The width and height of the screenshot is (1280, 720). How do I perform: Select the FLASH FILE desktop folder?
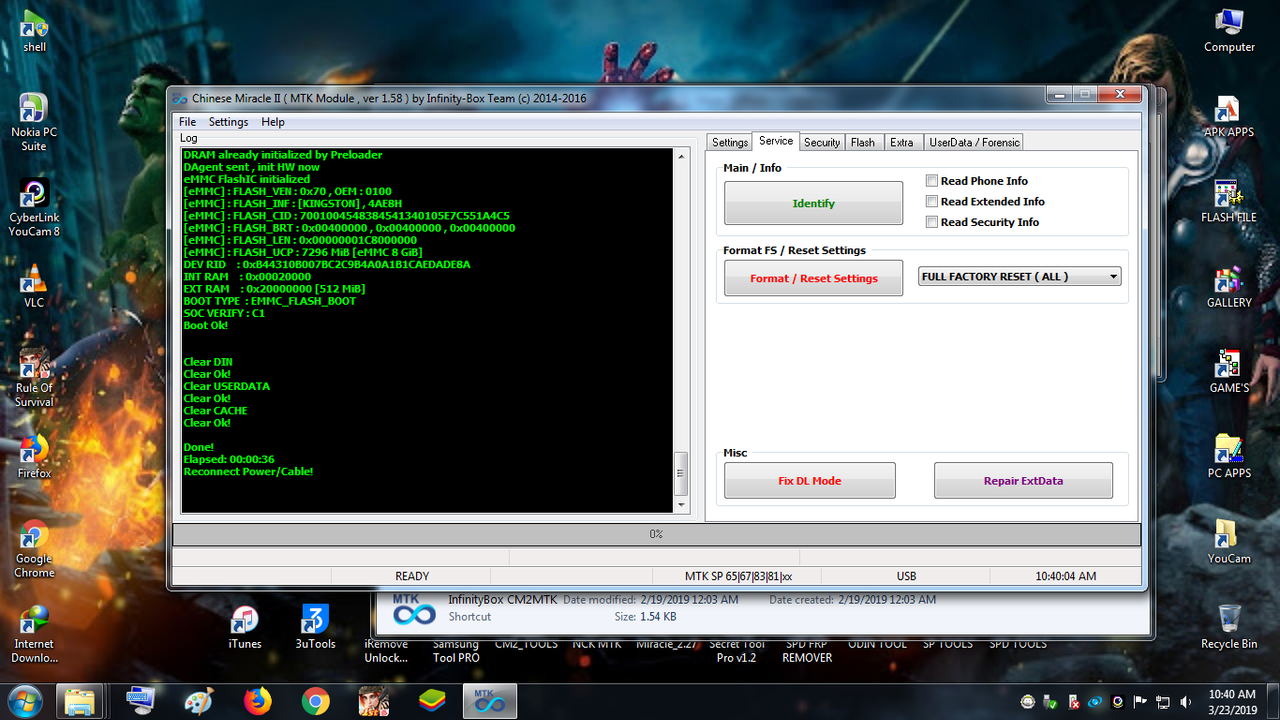[1229, 201]
